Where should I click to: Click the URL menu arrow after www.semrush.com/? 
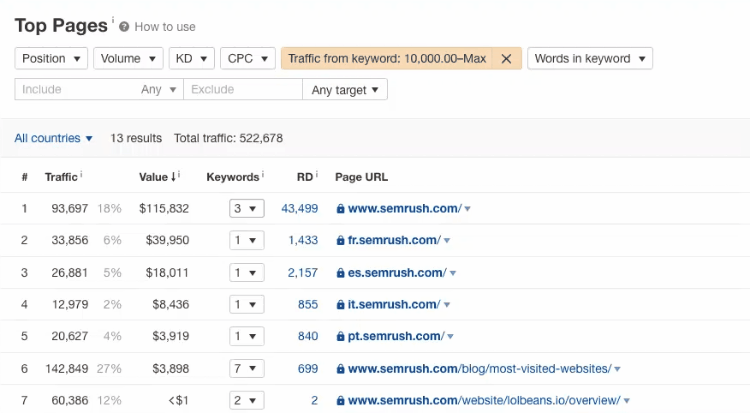pyautogui.click(x=468, y=209)
